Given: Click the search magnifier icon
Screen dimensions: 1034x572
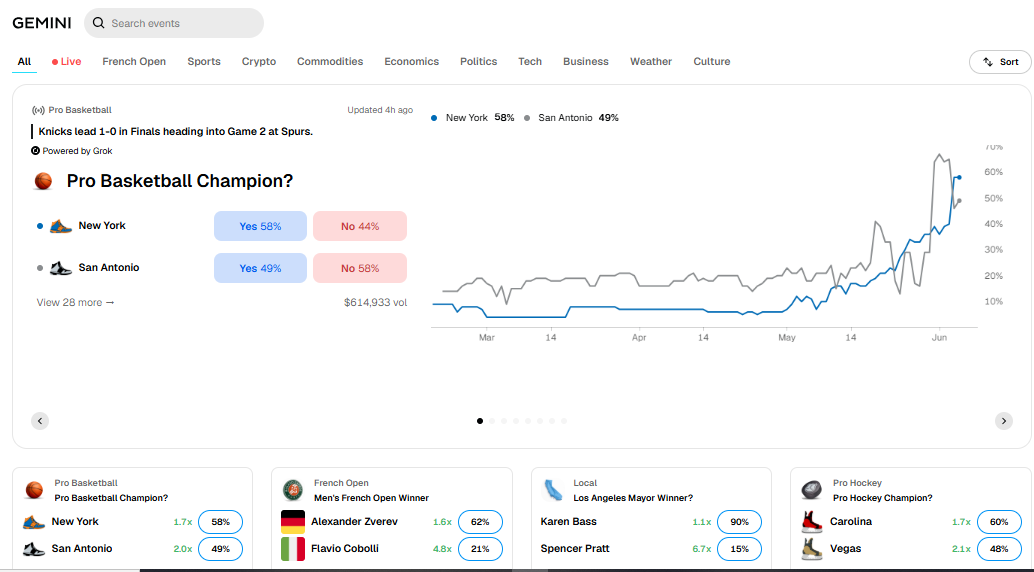Looking at the screenshot, I should click(x=98, y=23).
